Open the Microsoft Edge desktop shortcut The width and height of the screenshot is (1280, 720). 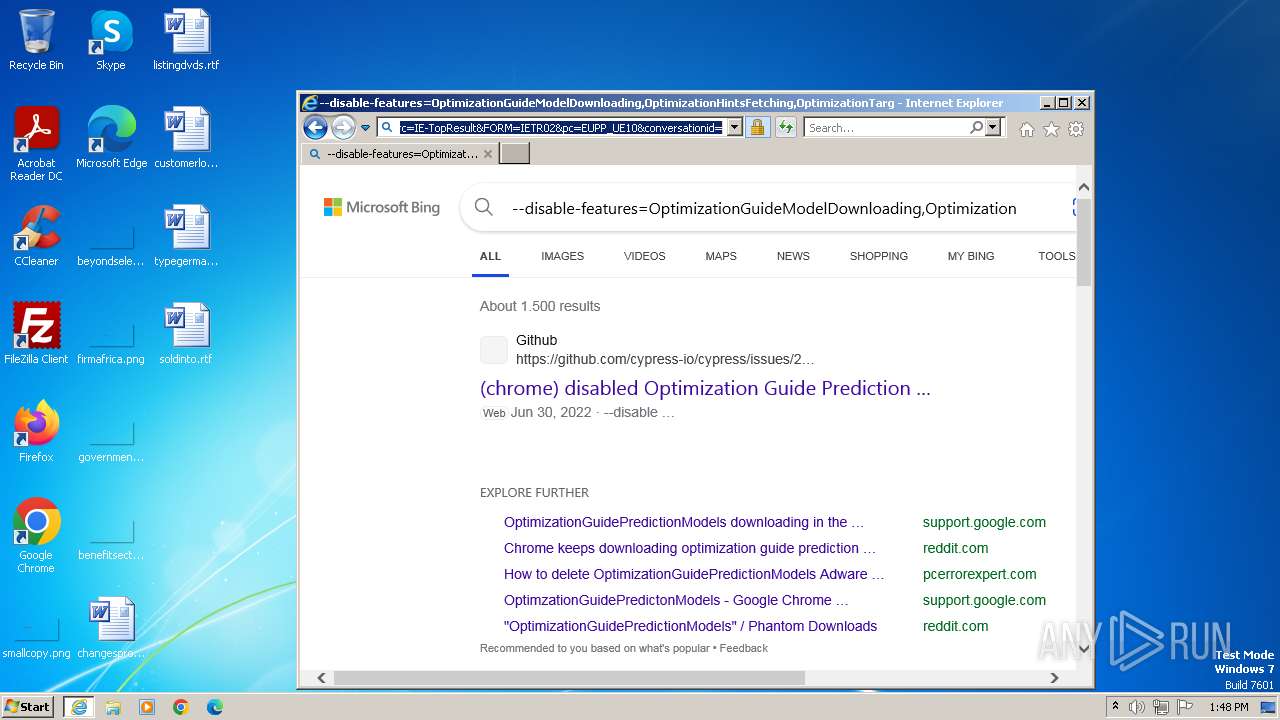[x=111, y=138]
